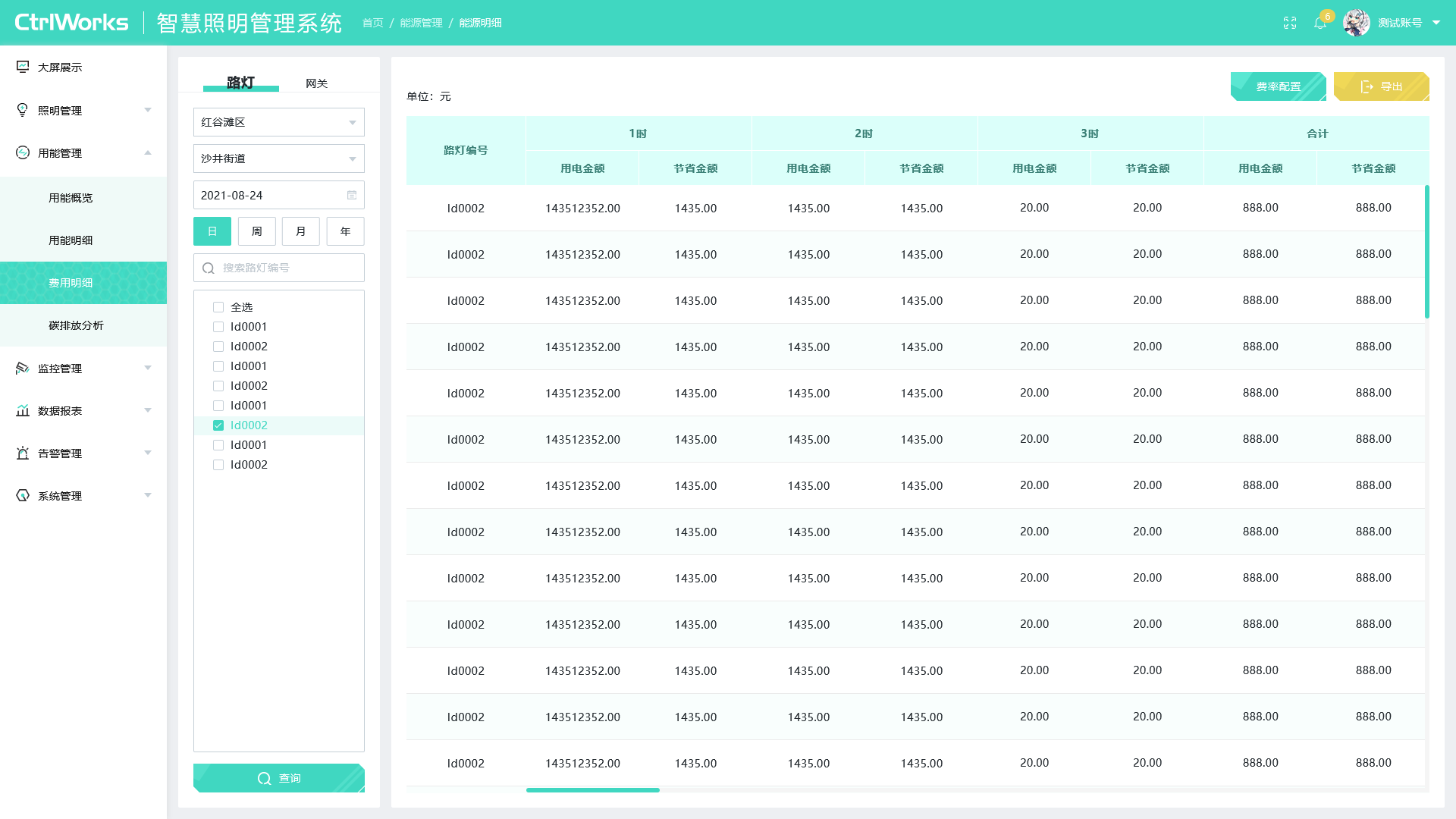
Task: Expand the 数据报表 sidebar menu
Action: (x=83, y=410)
